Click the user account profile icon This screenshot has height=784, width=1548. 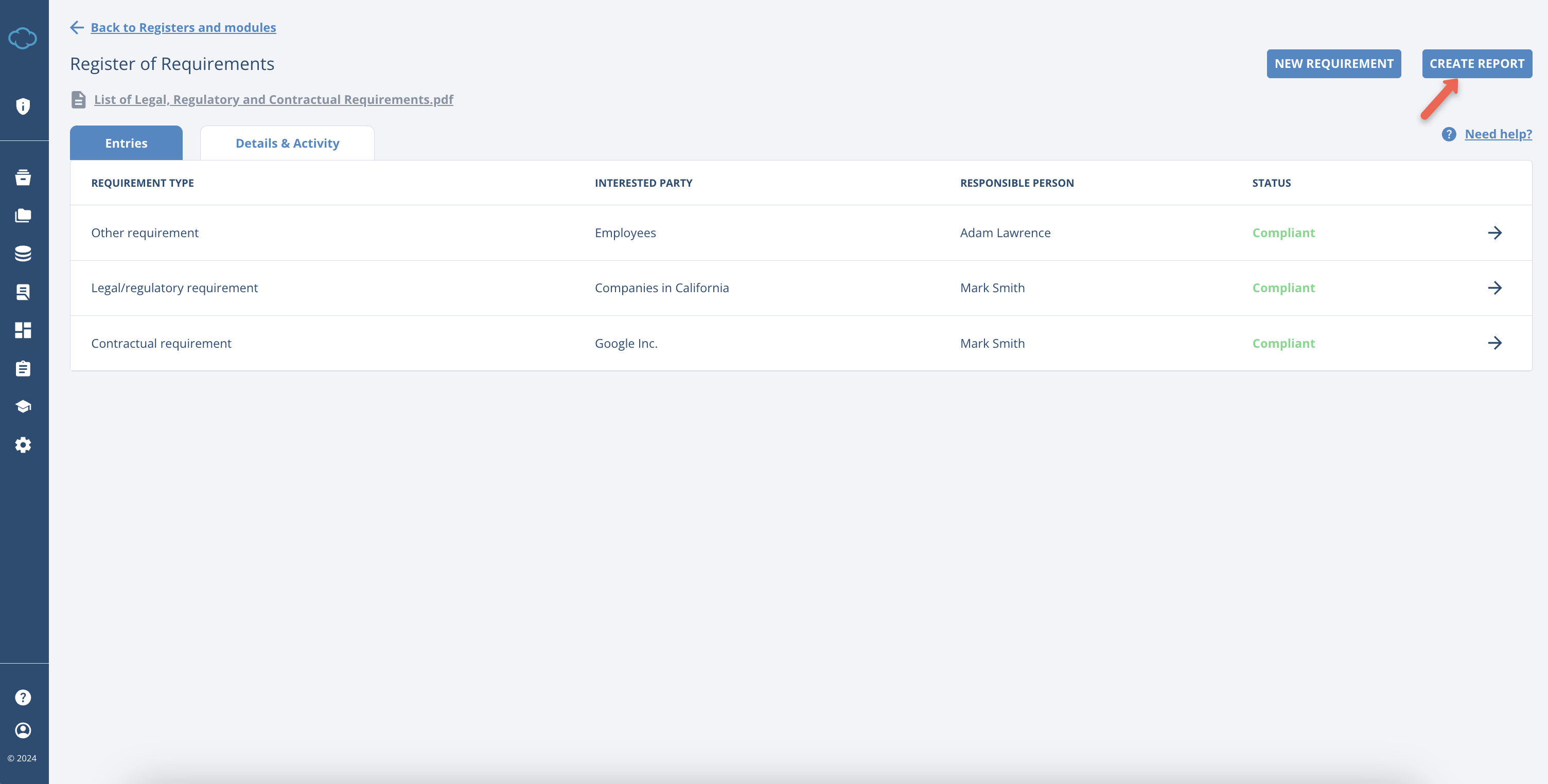23,730
